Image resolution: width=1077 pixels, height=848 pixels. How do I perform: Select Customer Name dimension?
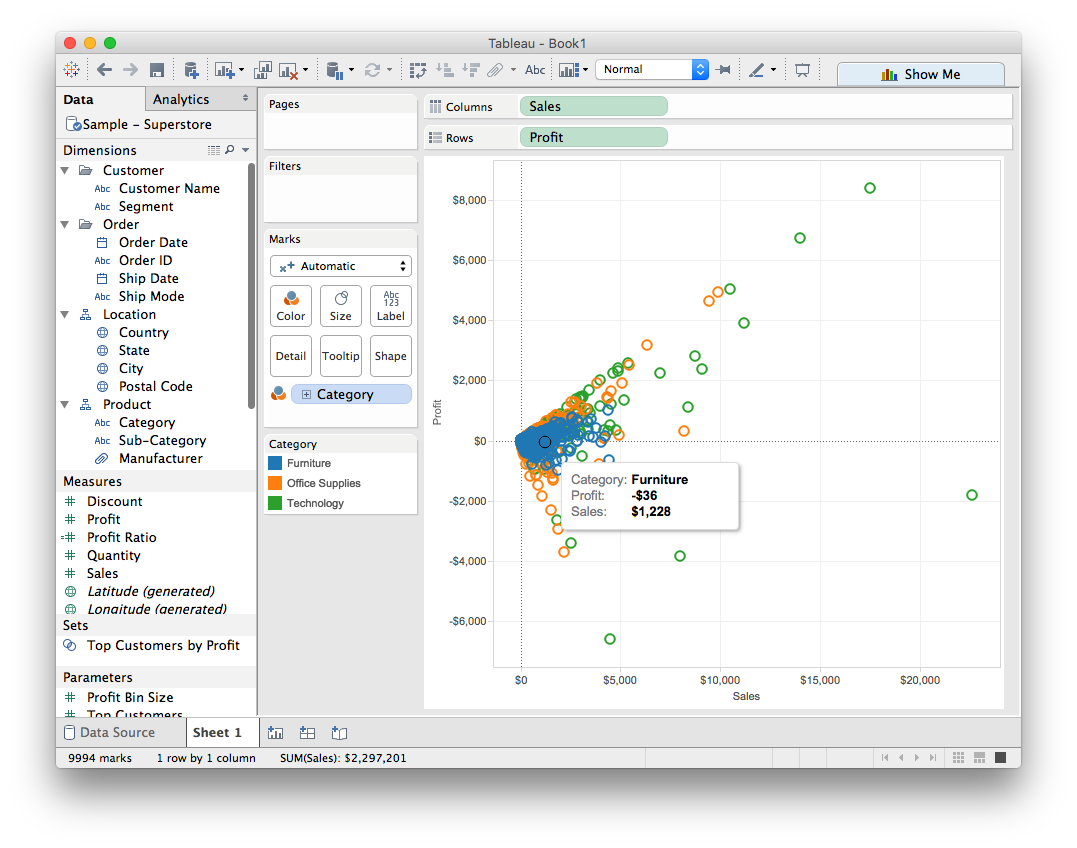[x=169, y=188]
